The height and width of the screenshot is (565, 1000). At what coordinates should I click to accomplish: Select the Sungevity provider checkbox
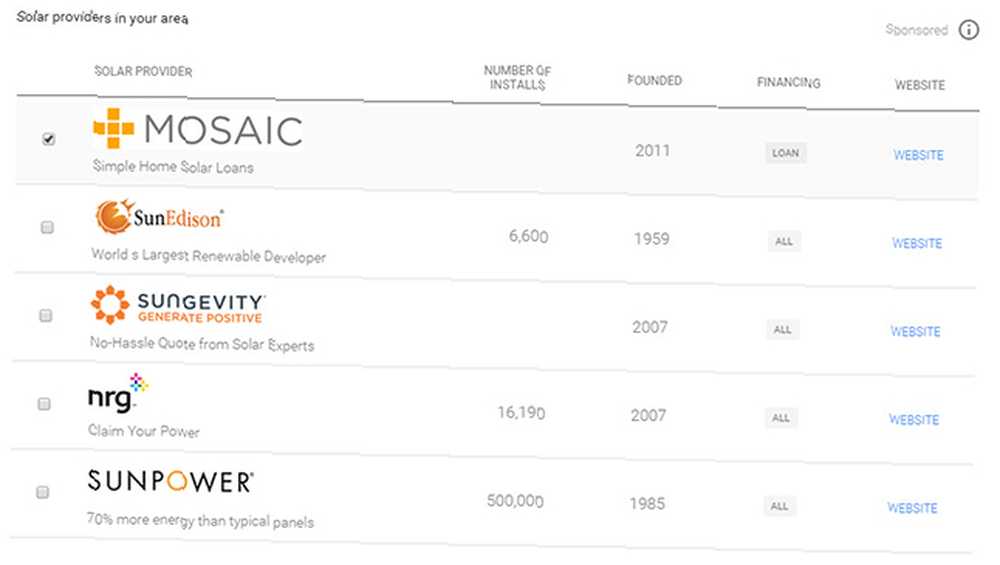click(46, 316)
